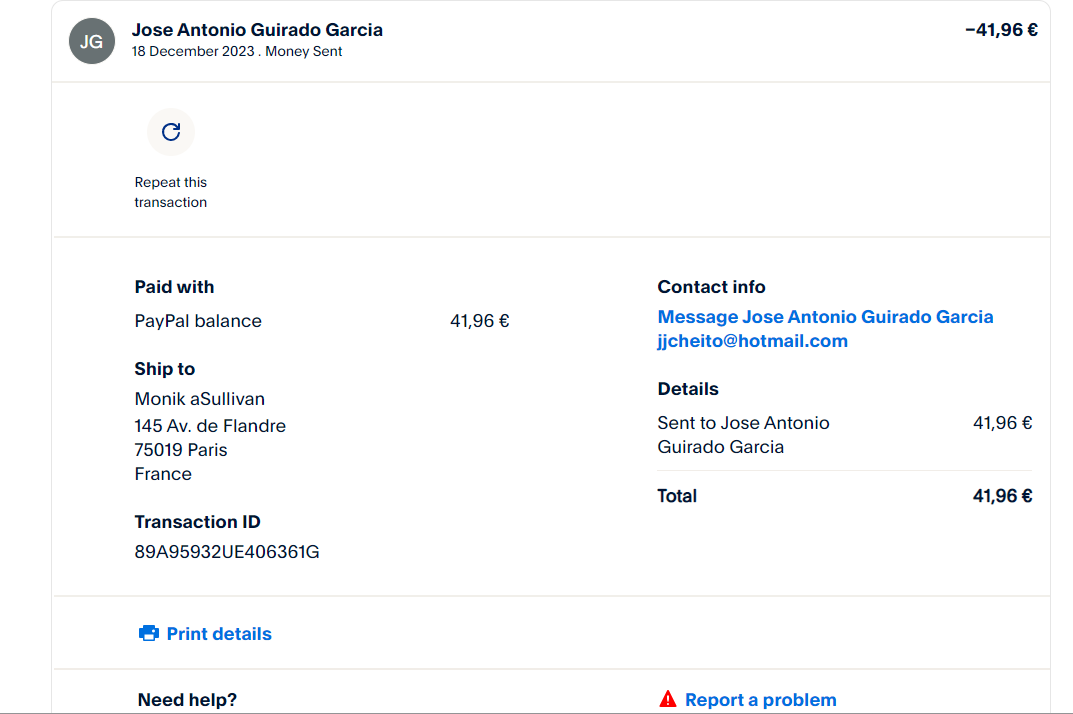The image size is (1073, 714).
Task: Click the "Contact info" heading
Action: click(711, 287)
